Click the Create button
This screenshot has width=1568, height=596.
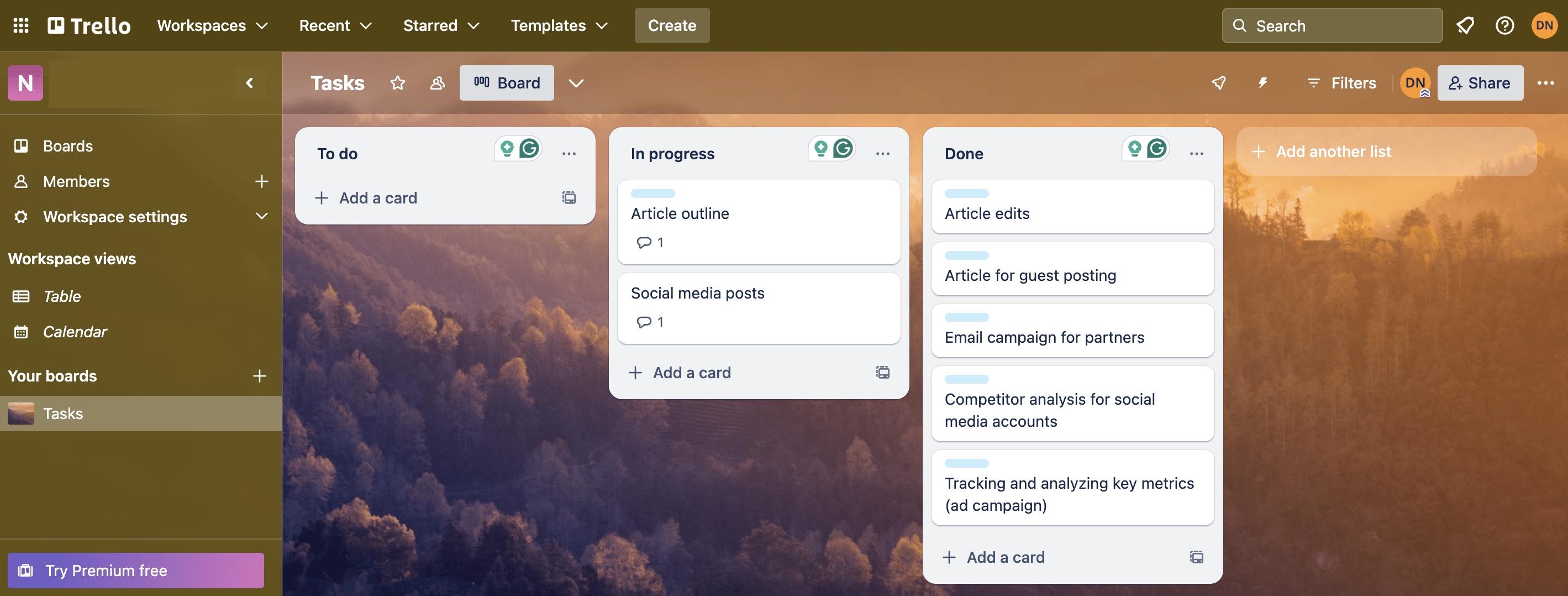coord(672,25)
